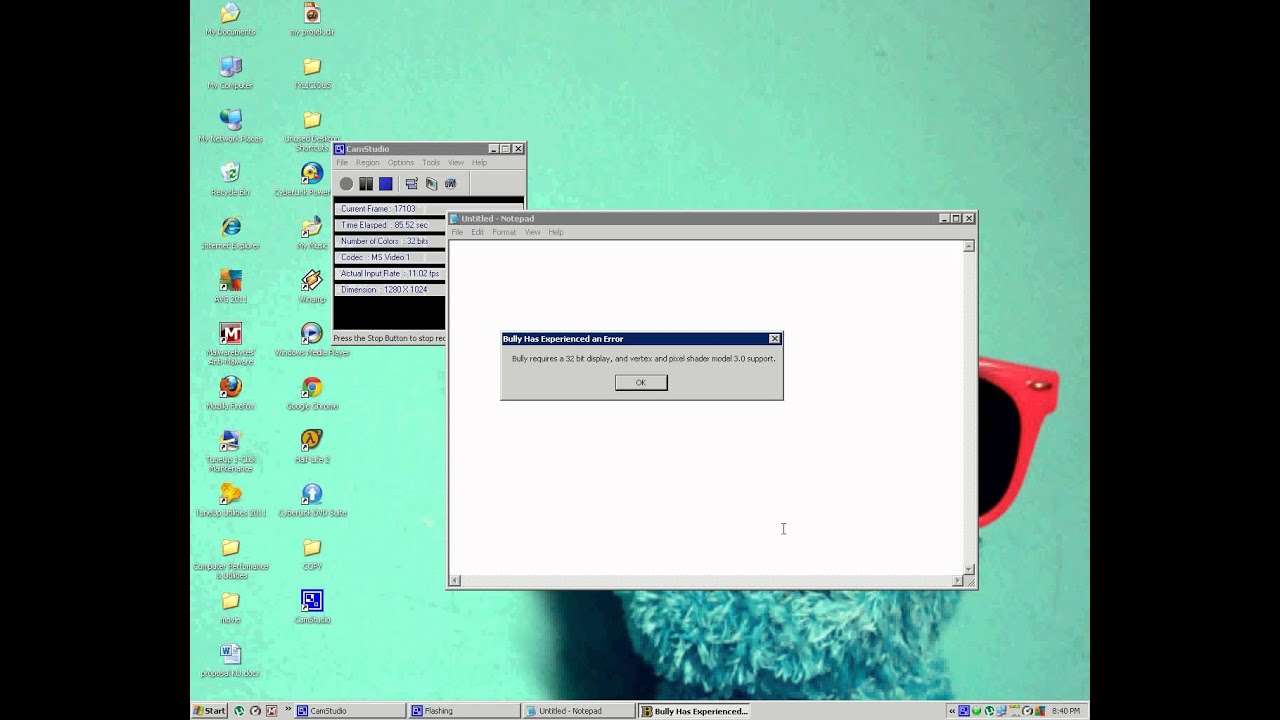The width and height of the screenshot is (1280, 720).
Task: Toggle CamStudio view icon after the separator
Action: coord(411,184)
